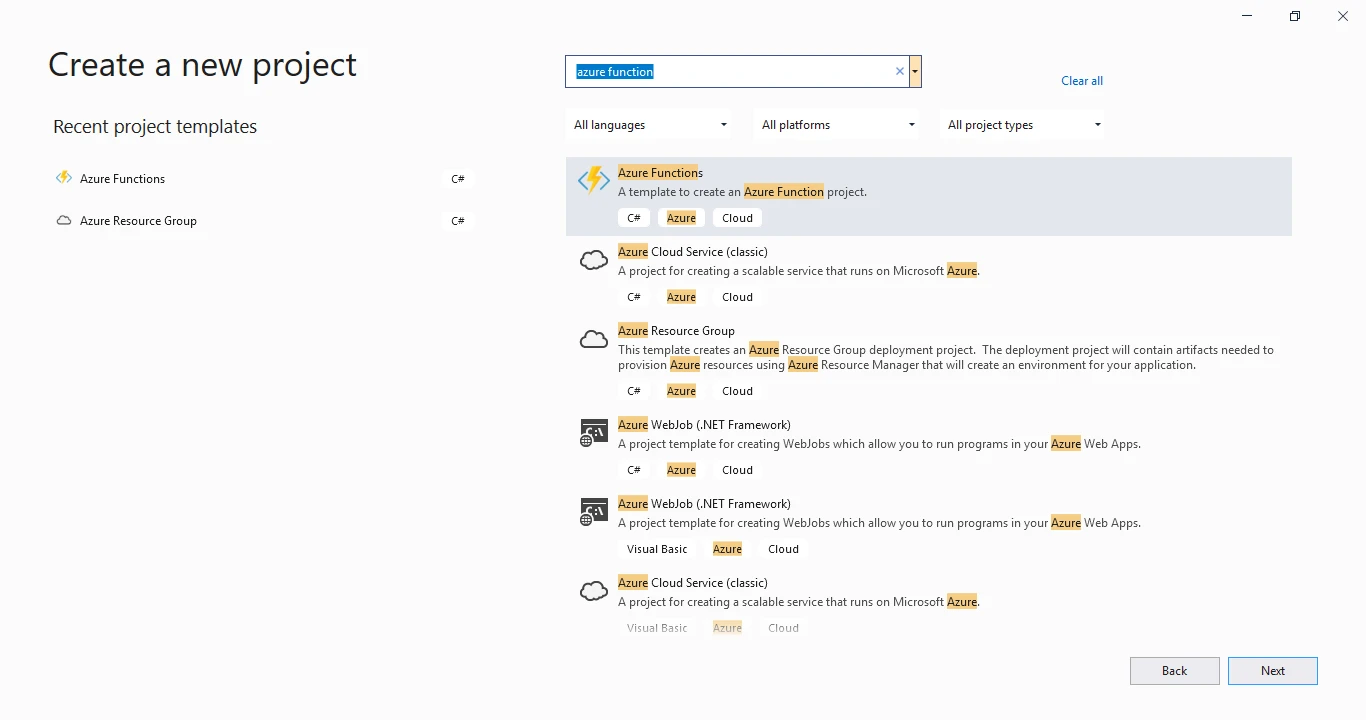Click the Visual Basic Azure WebJob template icon
The width and height of the screenshot is (1366, 720).
coord(593,511)
